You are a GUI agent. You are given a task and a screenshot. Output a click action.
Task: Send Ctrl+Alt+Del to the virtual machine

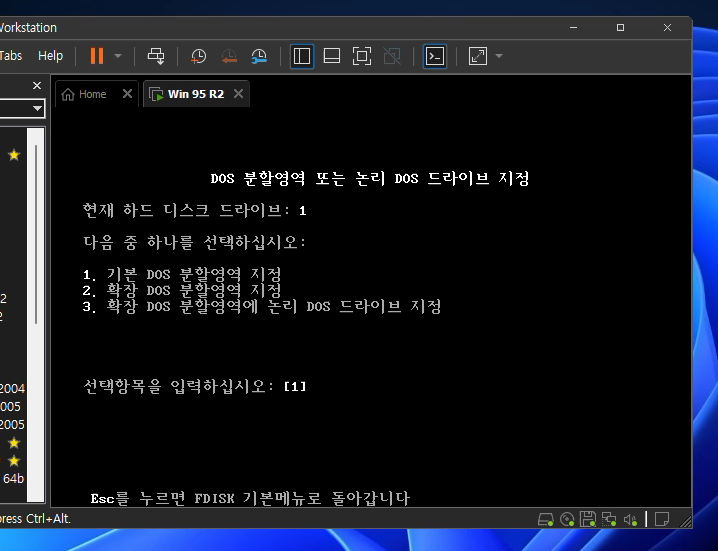(156, 56)
